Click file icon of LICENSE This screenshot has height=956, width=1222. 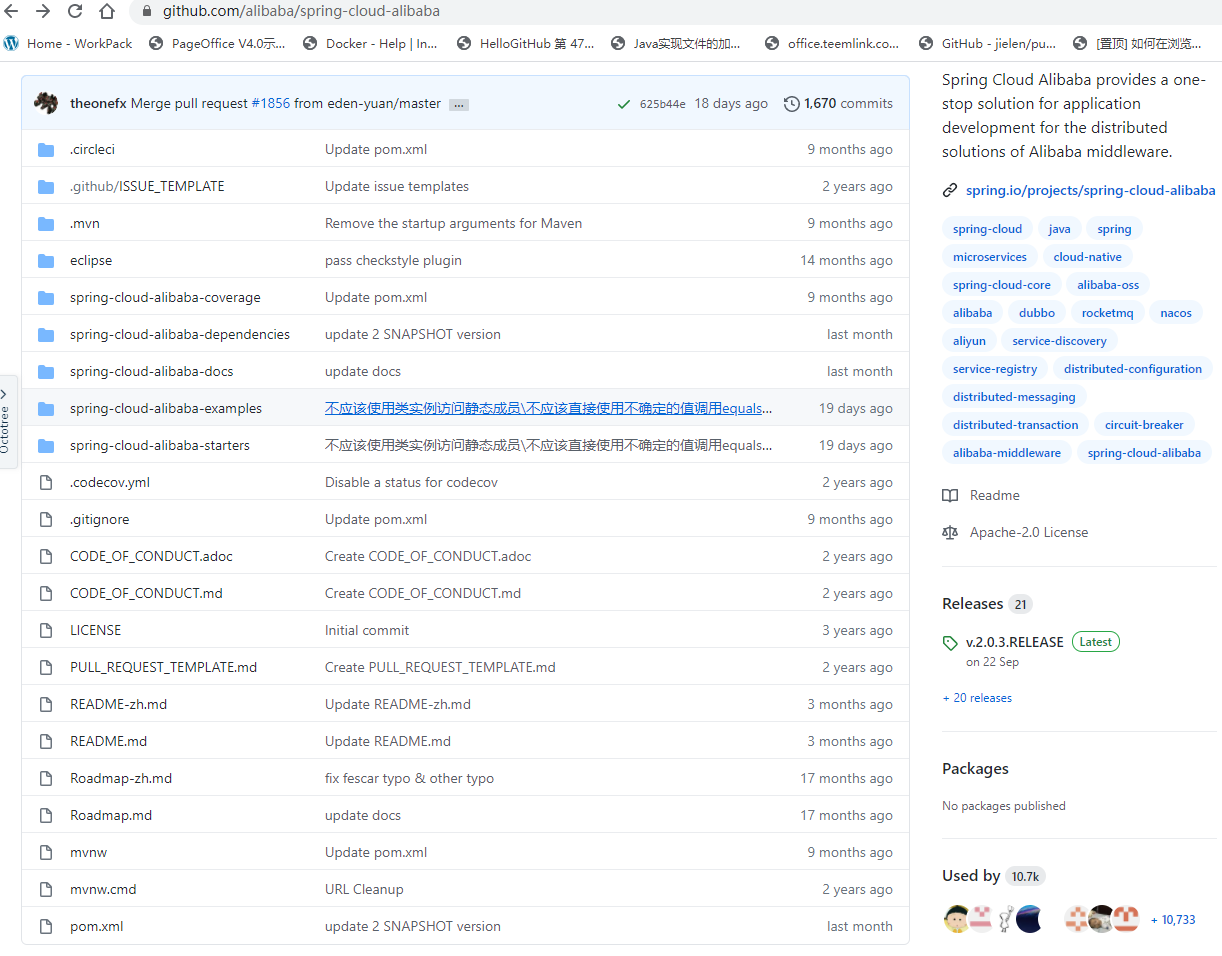(x=46, y=630)
